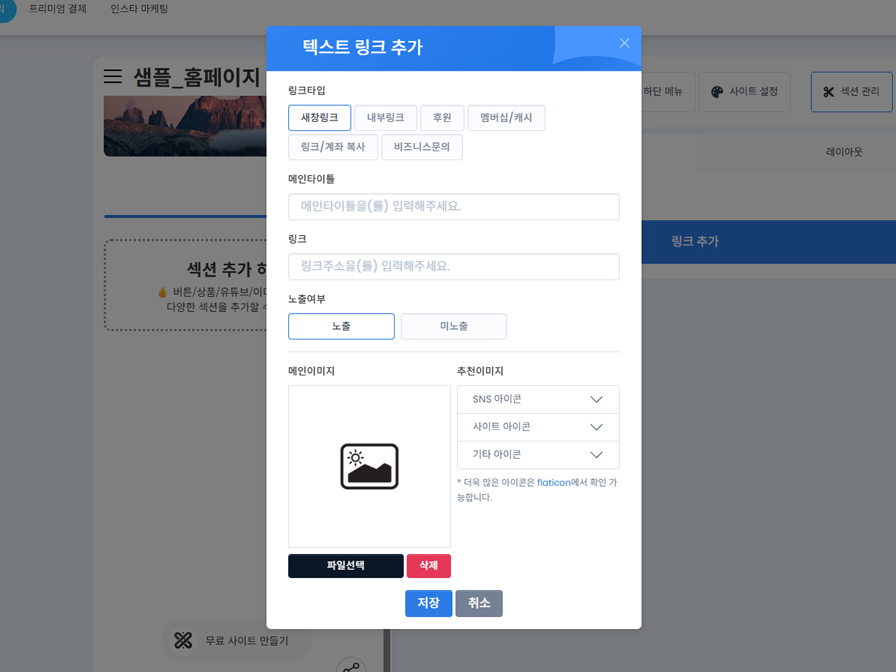The height and width of the screenshot is (672, 896).
Task: Click the image placeholder icon under 메인이미지
Action: click(x=369, y=466)
